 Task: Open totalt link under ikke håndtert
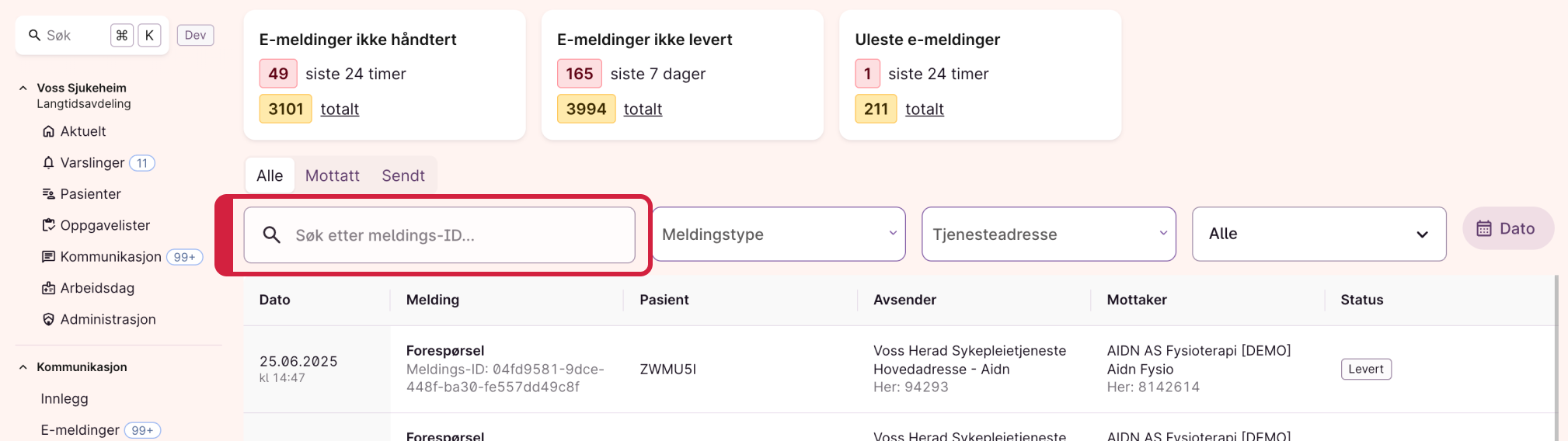coord(340,109)
